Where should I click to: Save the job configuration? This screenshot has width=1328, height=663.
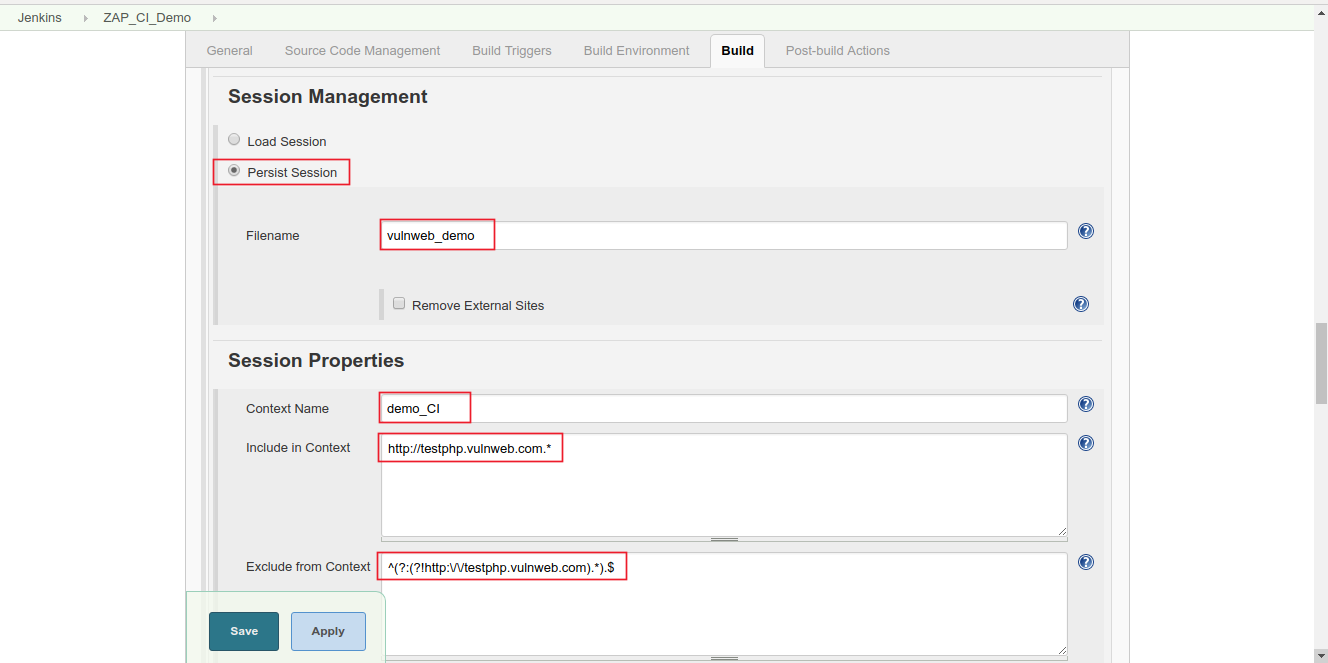pyautogui.click(x=243, y=631)
